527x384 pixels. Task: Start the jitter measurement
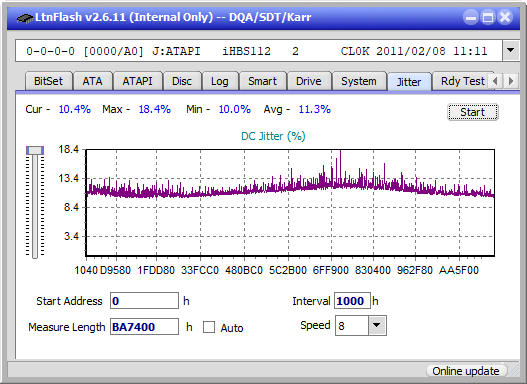(x=473, y=112)
